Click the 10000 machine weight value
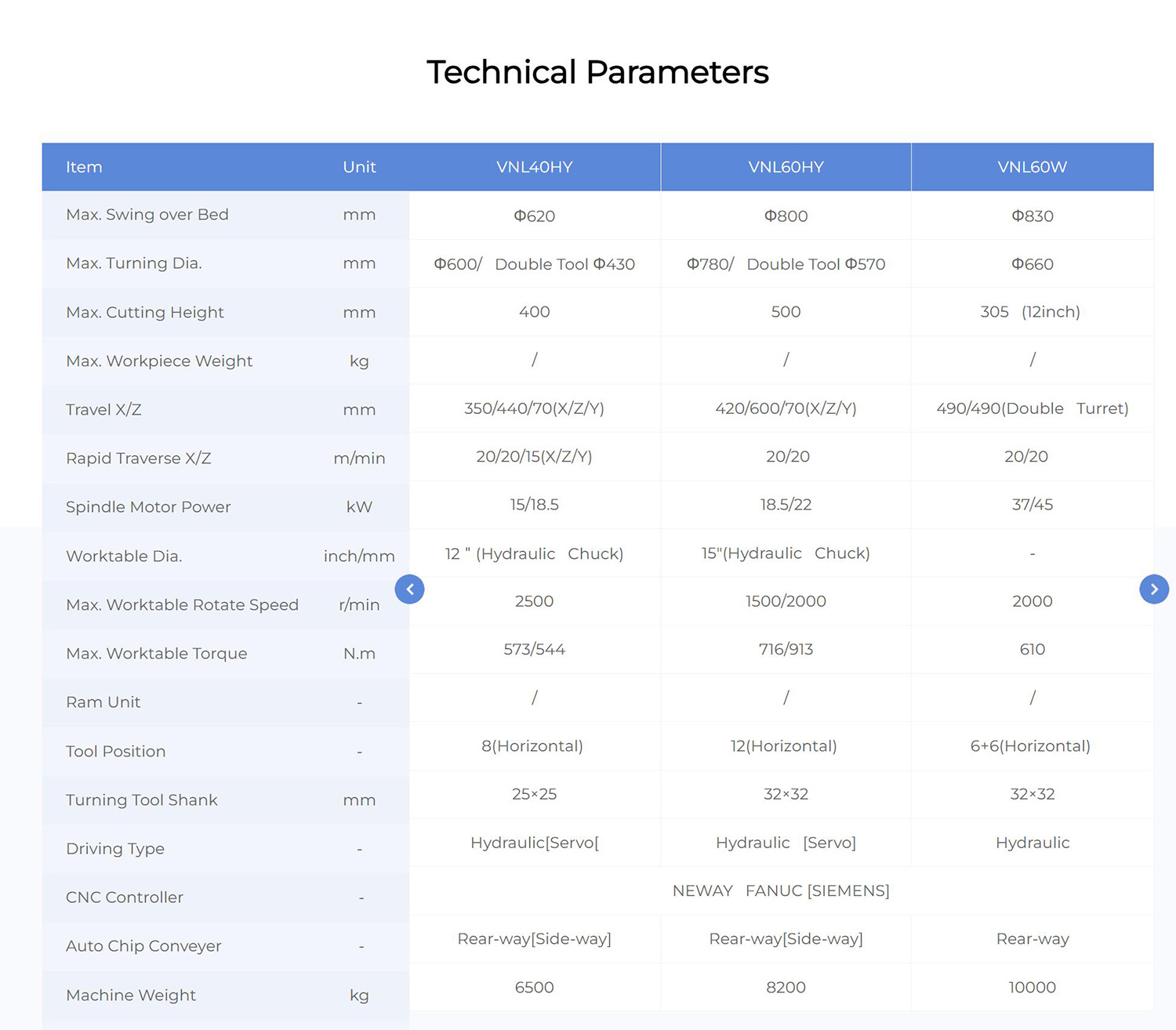Screen dimensions: 1176x1030 tap(1033, 988)
